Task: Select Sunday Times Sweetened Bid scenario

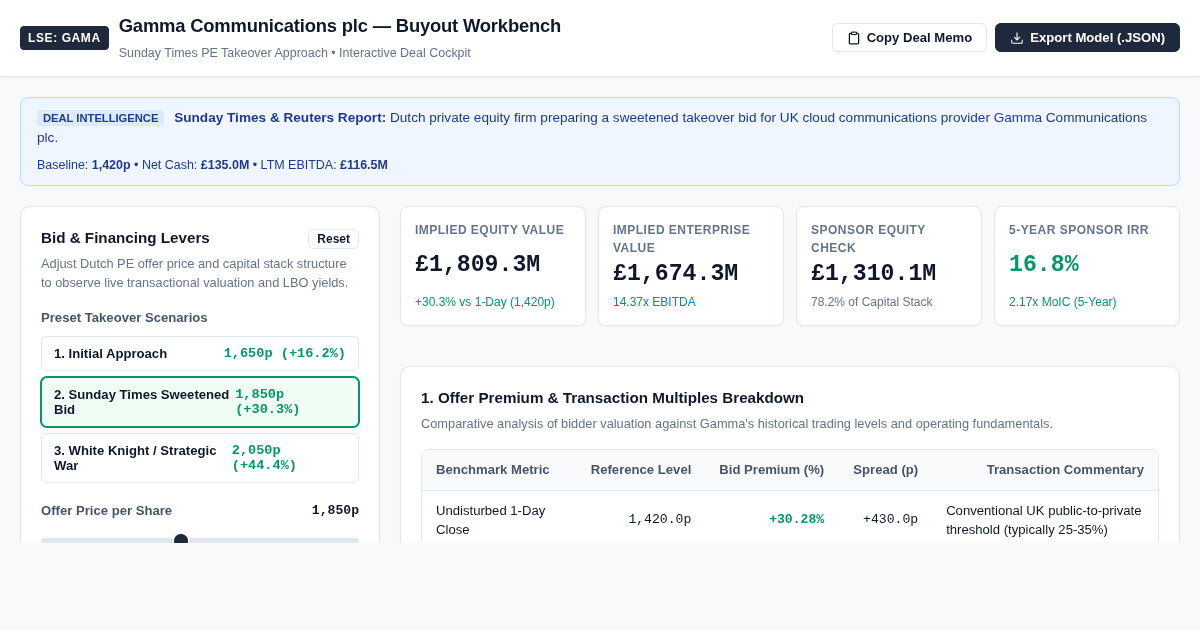Action: tap(200, 402)
